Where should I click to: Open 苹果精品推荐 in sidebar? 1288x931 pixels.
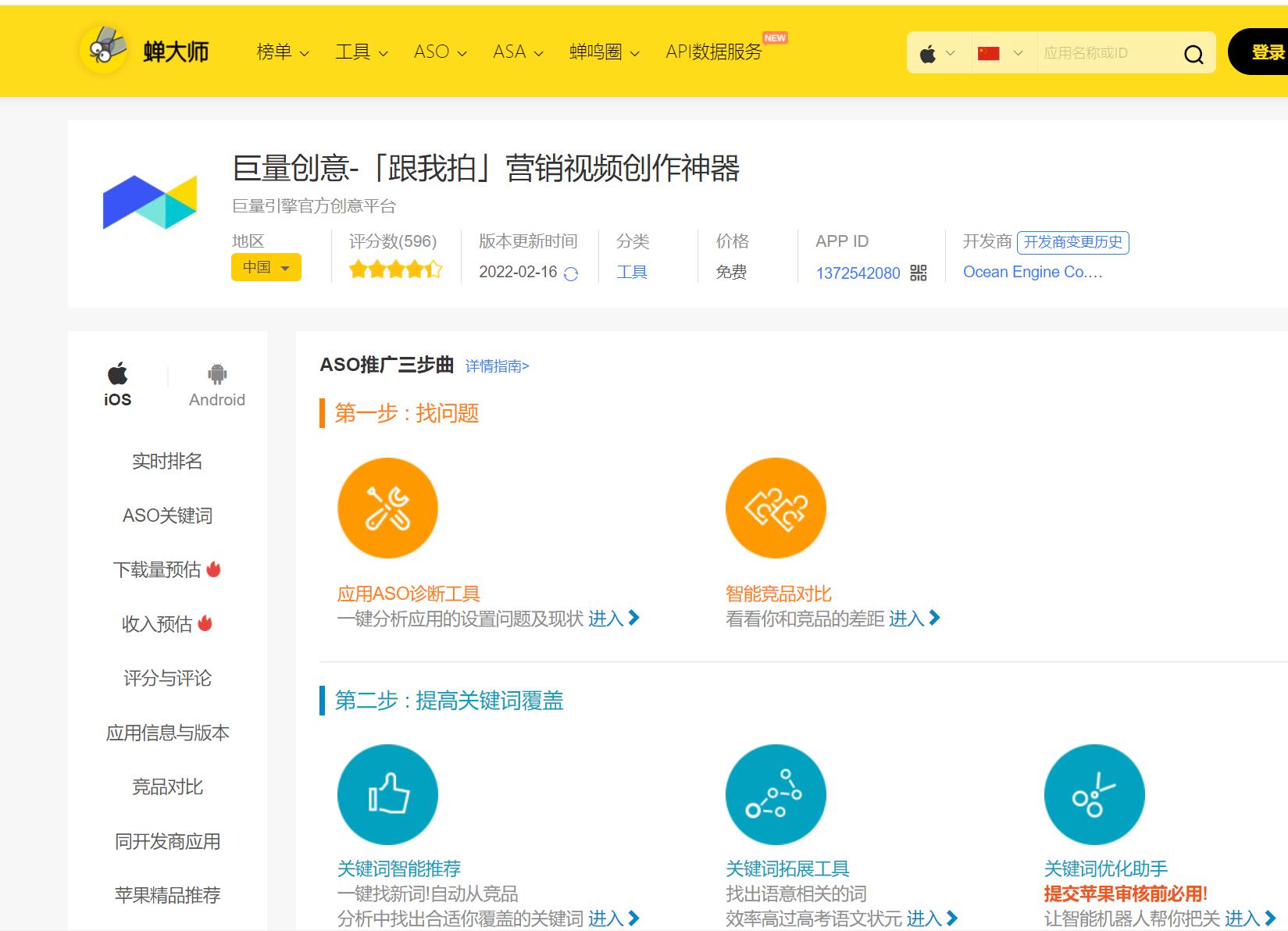tap(167, 895)
